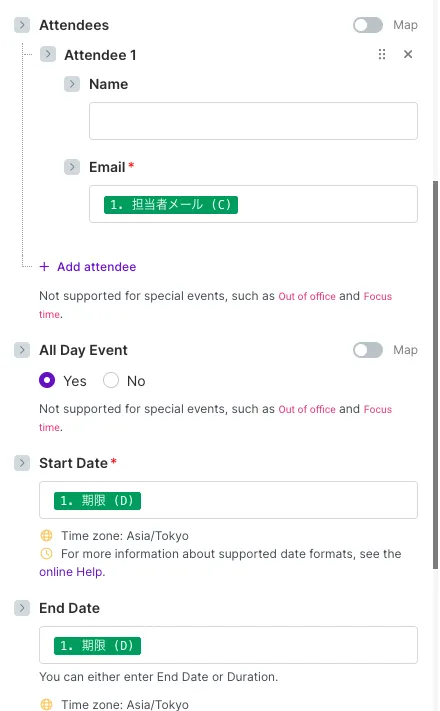Expand the End Date chevron
This screenshot has height=711, width=440.
(x=22, y=608)
